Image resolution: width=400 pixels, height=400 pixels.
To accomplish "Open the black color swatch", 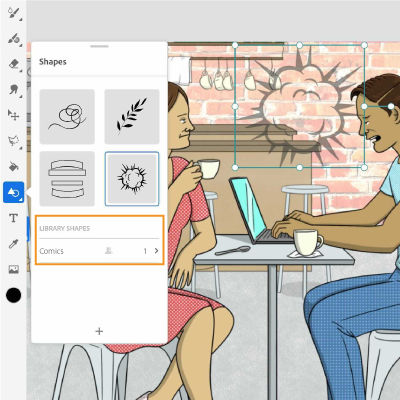I will point(14,295).
